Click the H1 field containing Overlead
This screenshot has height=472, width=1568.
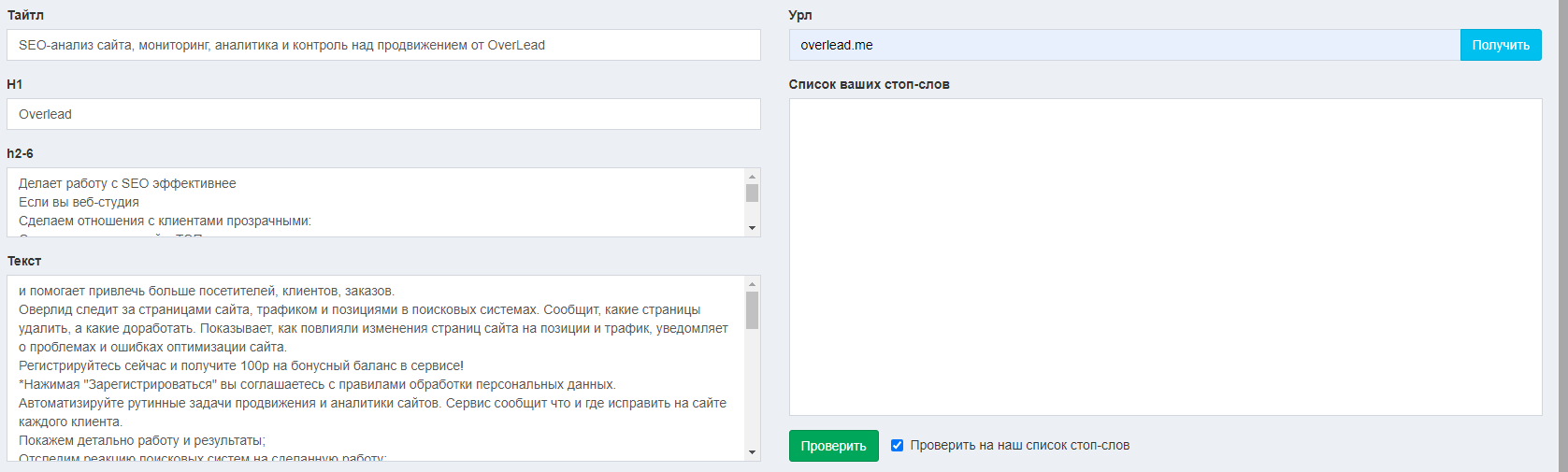tap(383, 114)
